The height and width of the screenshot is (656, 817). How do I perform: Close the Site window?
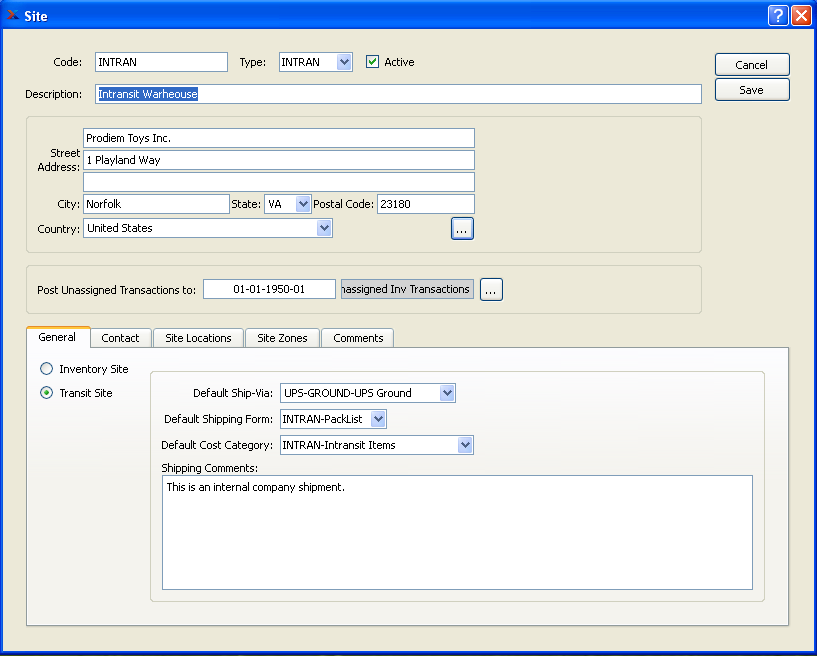tap(800, 16)
